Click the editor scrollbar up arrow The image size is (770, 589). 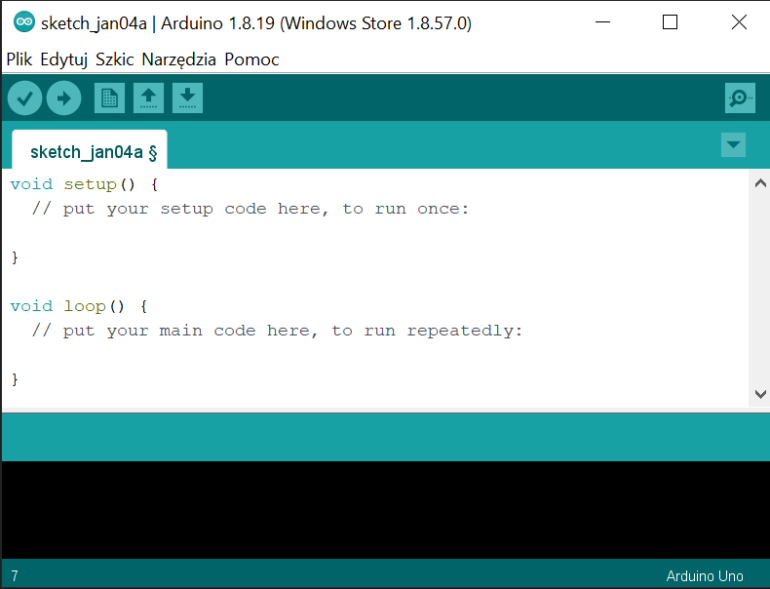(760, 184)
